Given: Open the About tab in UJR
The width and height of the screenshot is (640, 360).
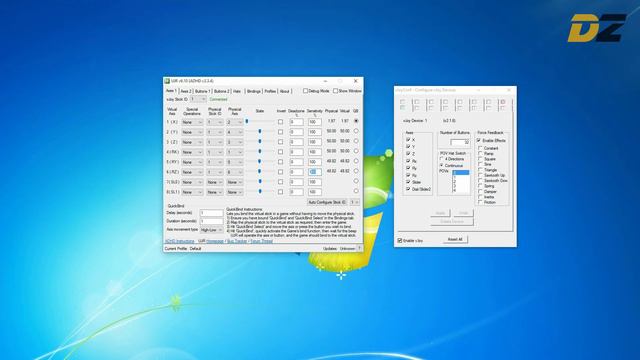Looking at the screenshot, I should (284, 91).
